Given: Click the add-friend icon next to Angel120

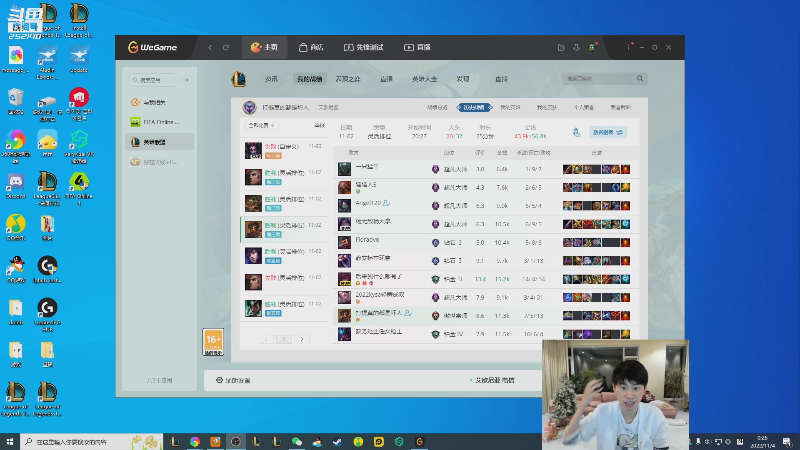Looking at the screenshot, I should coord(386,203).
